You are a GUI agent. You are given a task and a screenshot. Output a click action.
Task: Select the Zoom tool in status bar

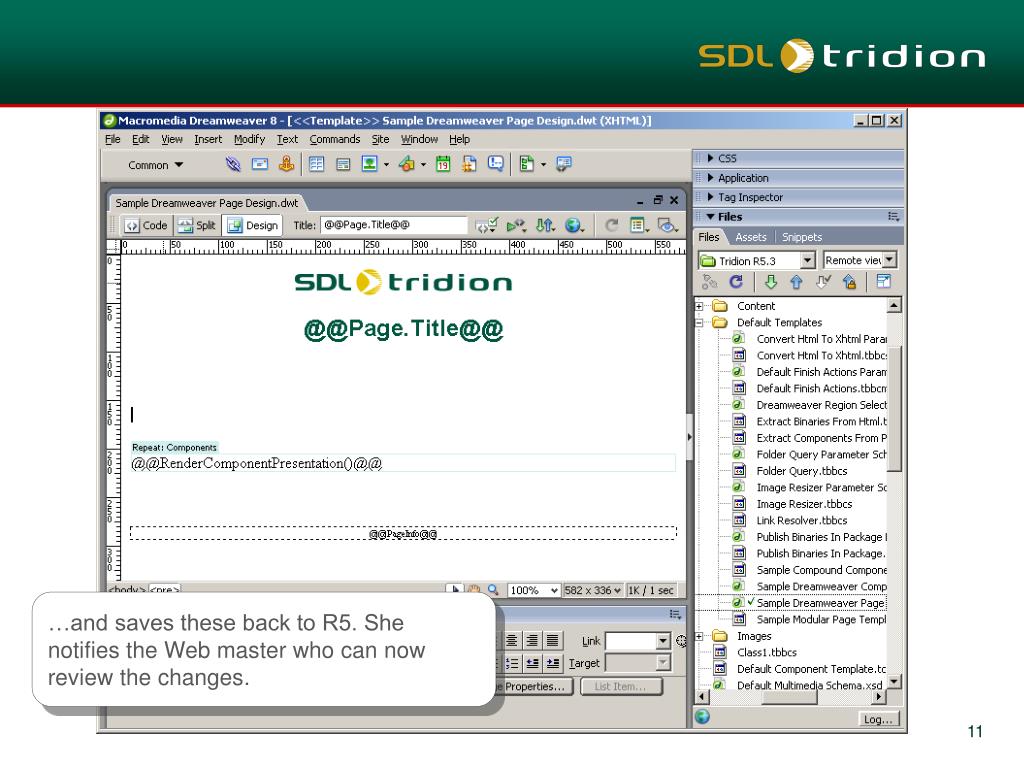point(493,590)
